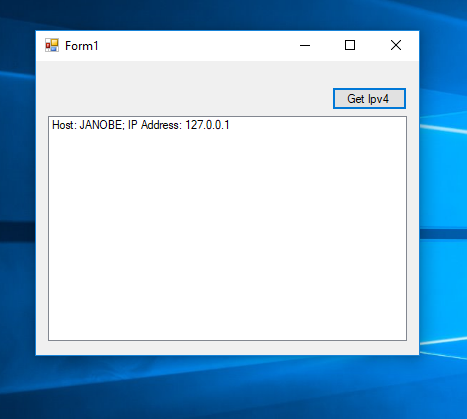The image size is (467, 419).
Task: Maximize the Form1 window
Action: (x=350, y=45)
